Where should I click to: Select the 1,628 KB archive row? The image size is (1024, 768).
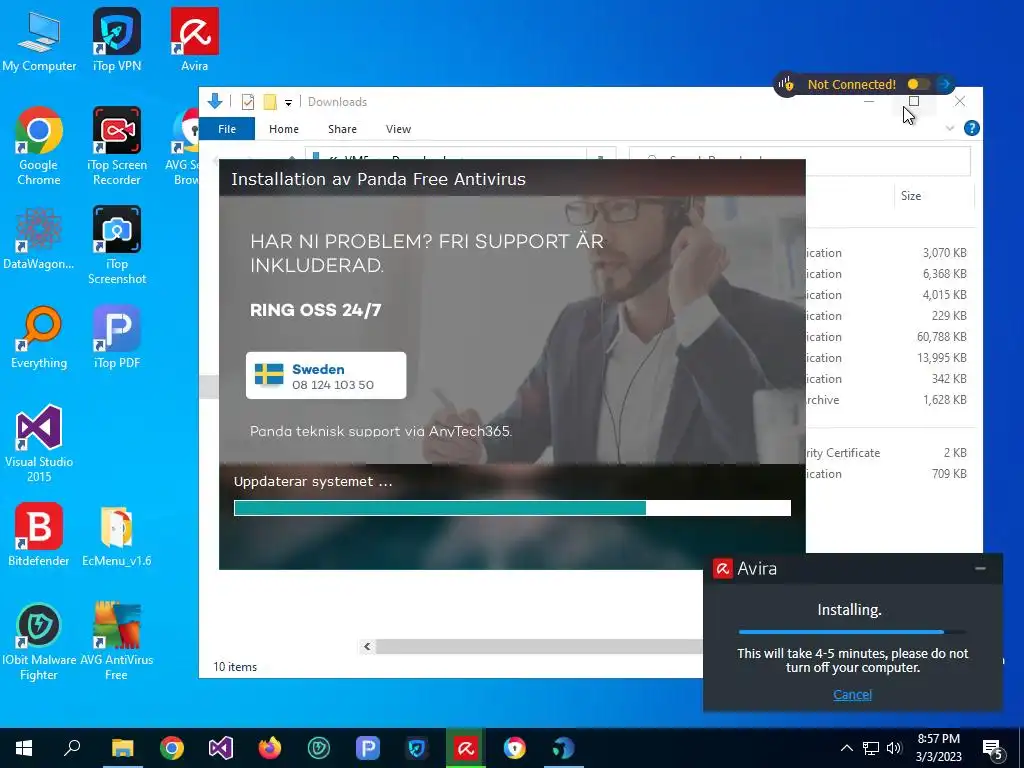click(891, 400)
